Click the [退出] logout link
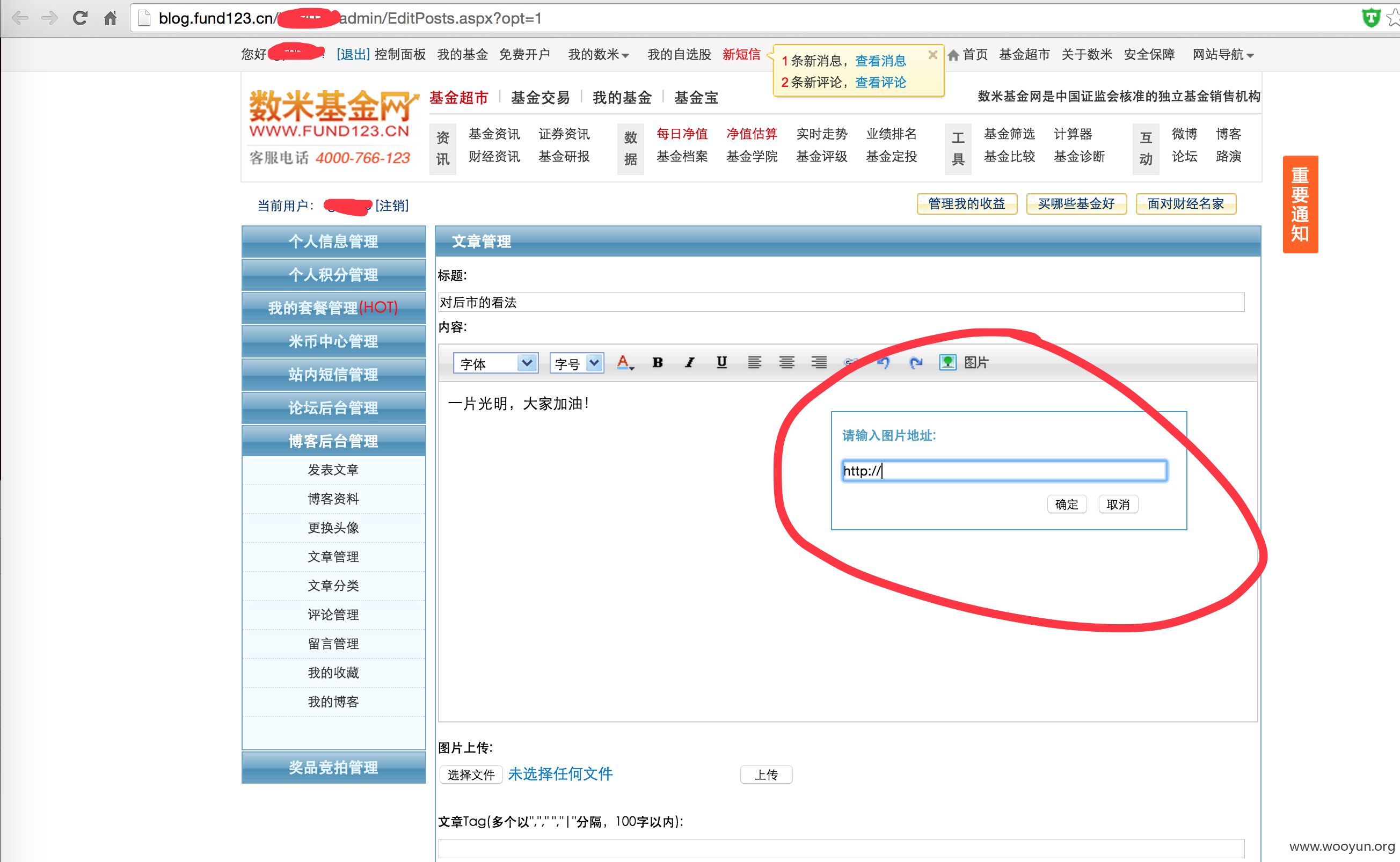This screenshot has width=1400, height=862. (x=353, y=55)
